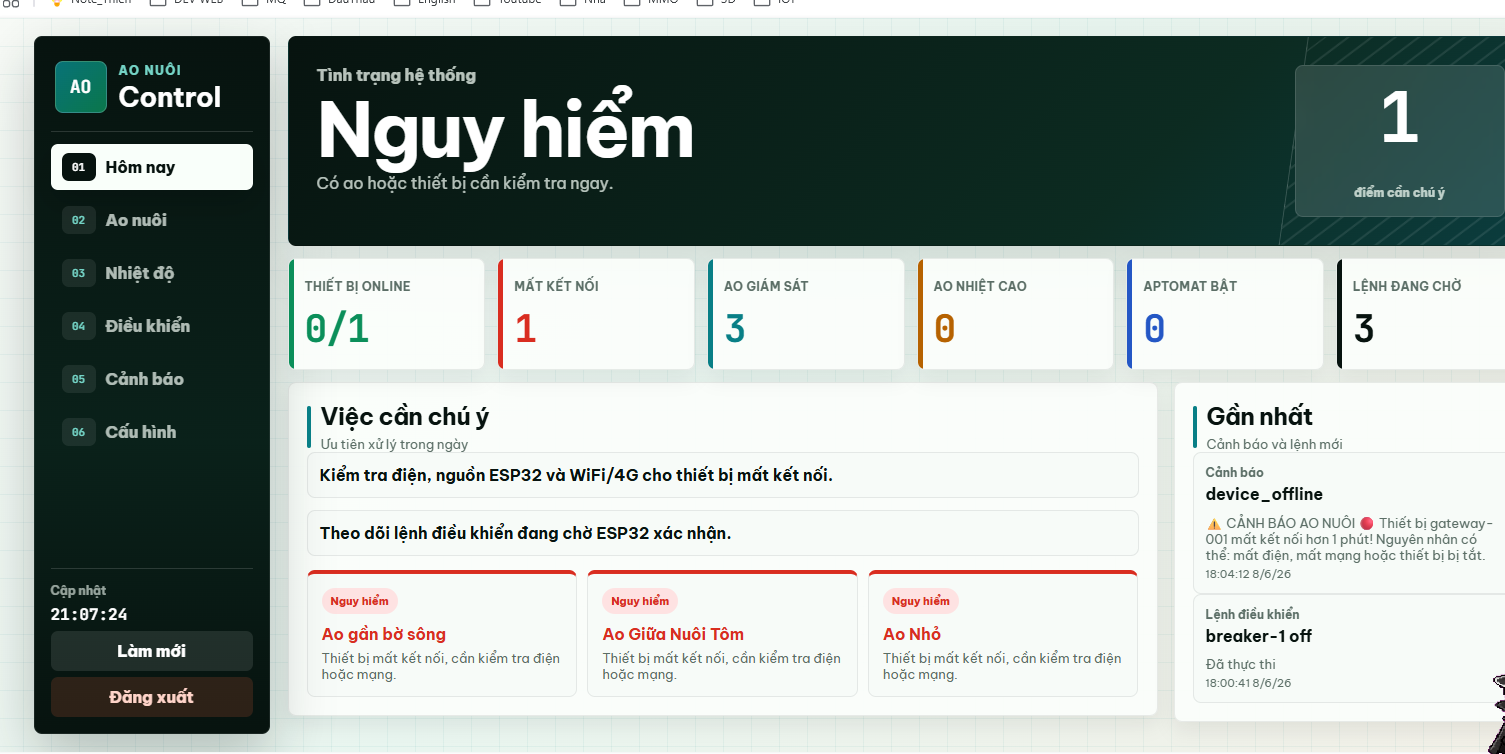
Task: Select the 'Kiểm tra điện, nguồn ESP32' task row
Action: pos(723,475)
